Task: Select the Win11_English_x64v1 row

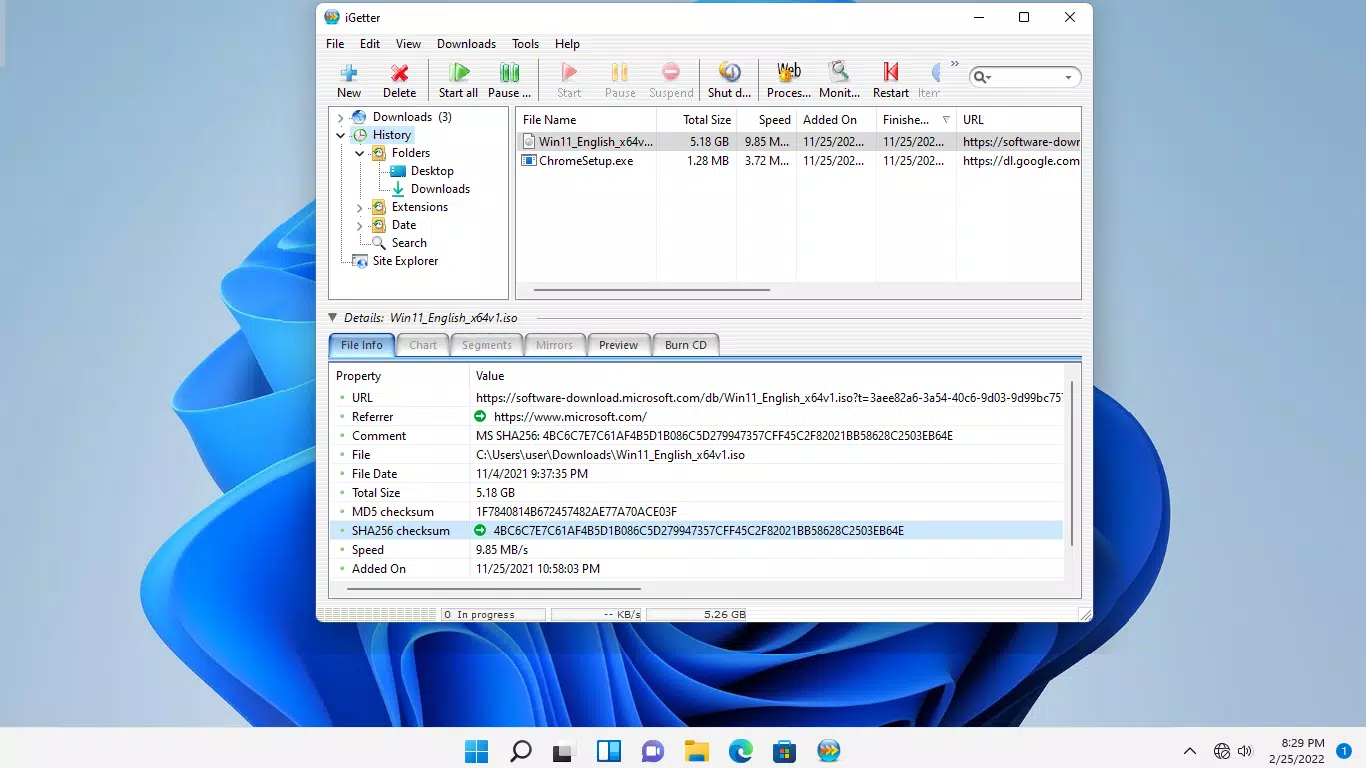Action: pyautogui.click(x=798, y=142)
